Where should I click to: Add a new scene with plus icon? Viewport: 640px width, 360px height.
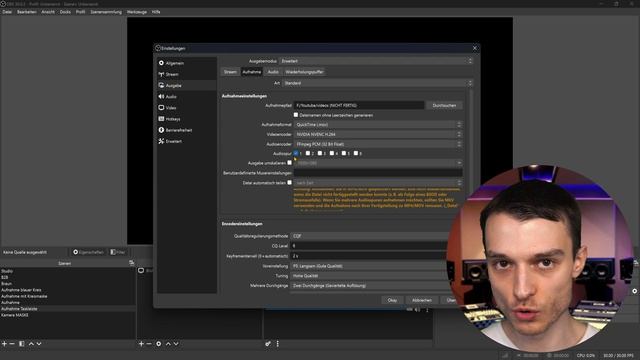tap(4, 344)
